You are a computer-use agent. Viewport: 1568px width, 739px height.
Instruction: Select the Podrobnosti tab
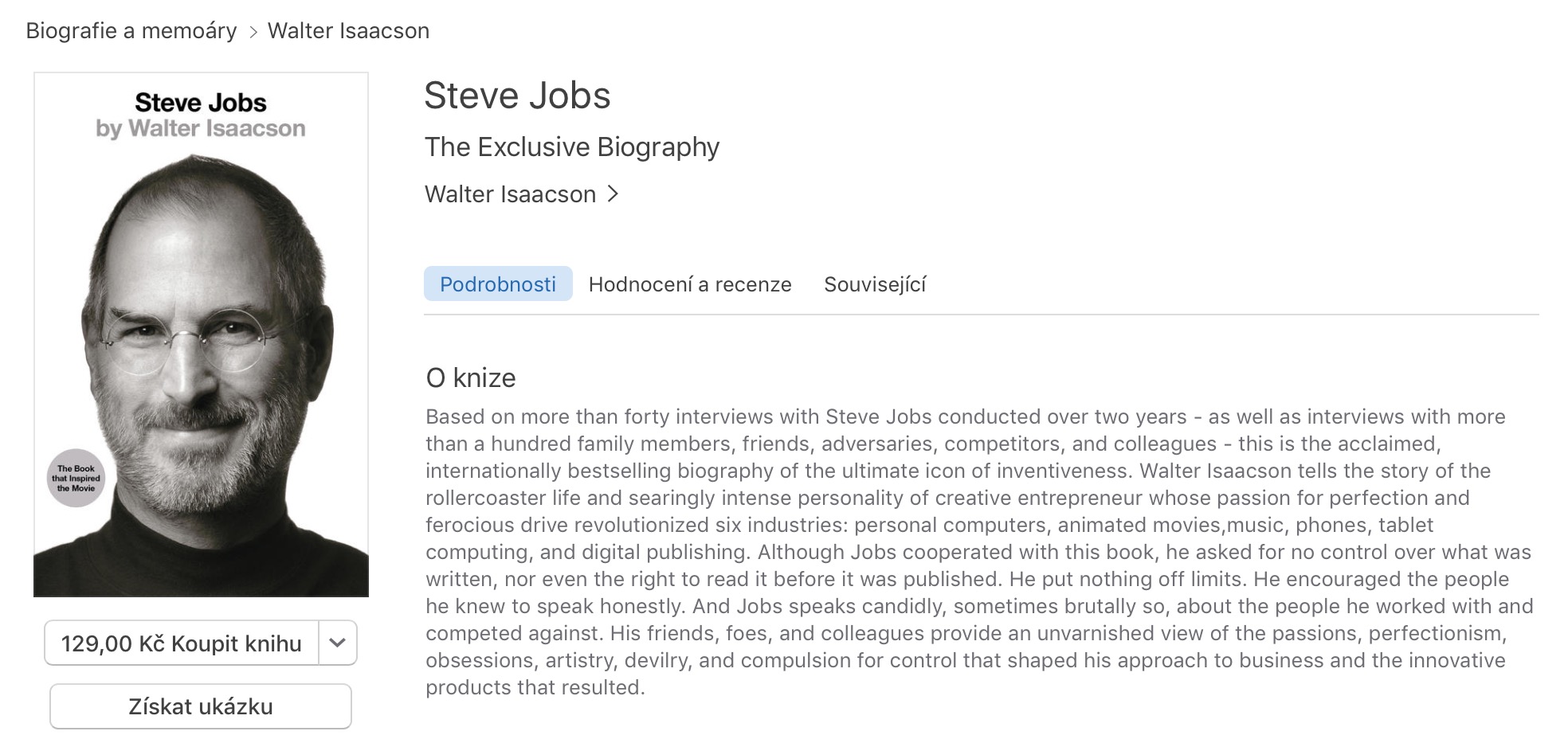click(498, 284)
